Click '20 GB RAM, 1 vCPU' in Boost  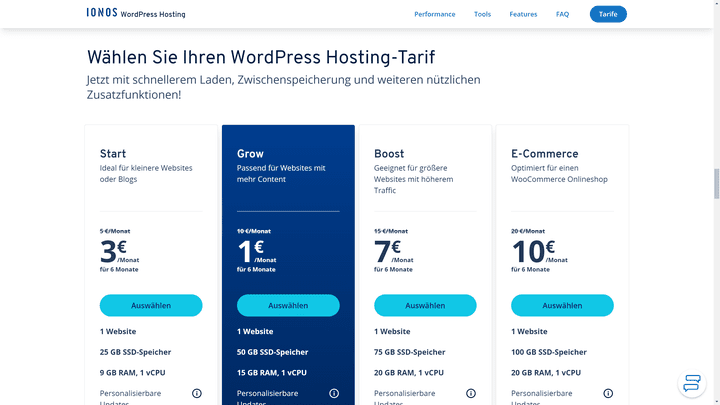409,373
